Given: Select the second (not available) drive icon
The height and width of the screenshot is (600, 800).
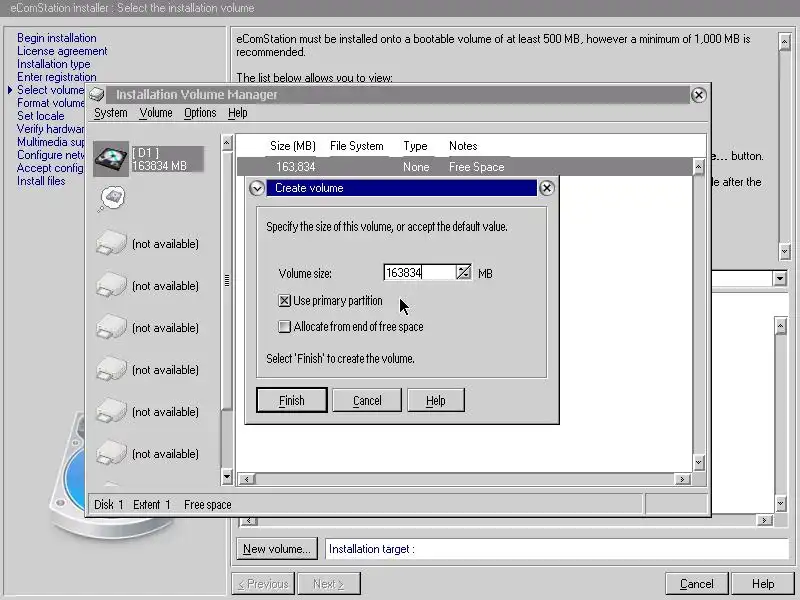Looking at the screenshot, I should (111, 285).
